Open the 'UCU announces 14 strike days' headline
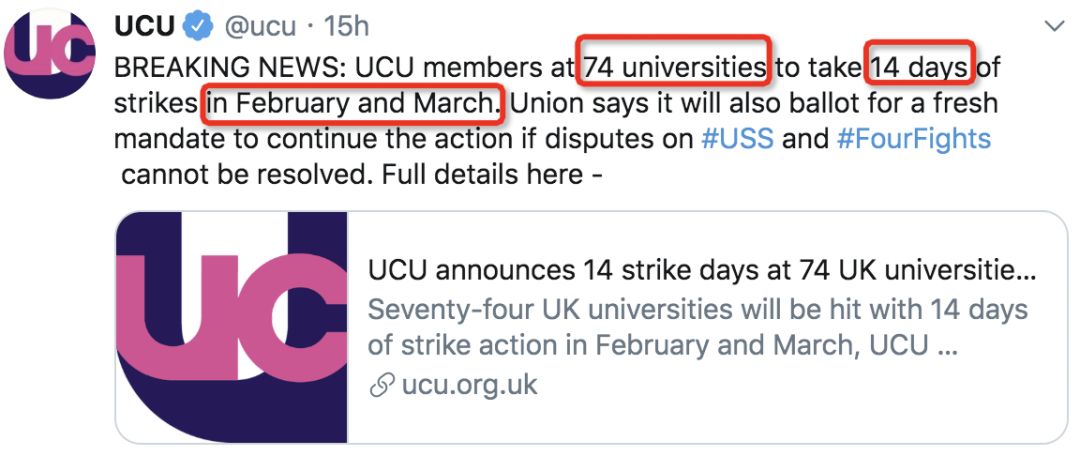Image resolution: width=1080 pixels, height=456 pixels. coord(701,271)
